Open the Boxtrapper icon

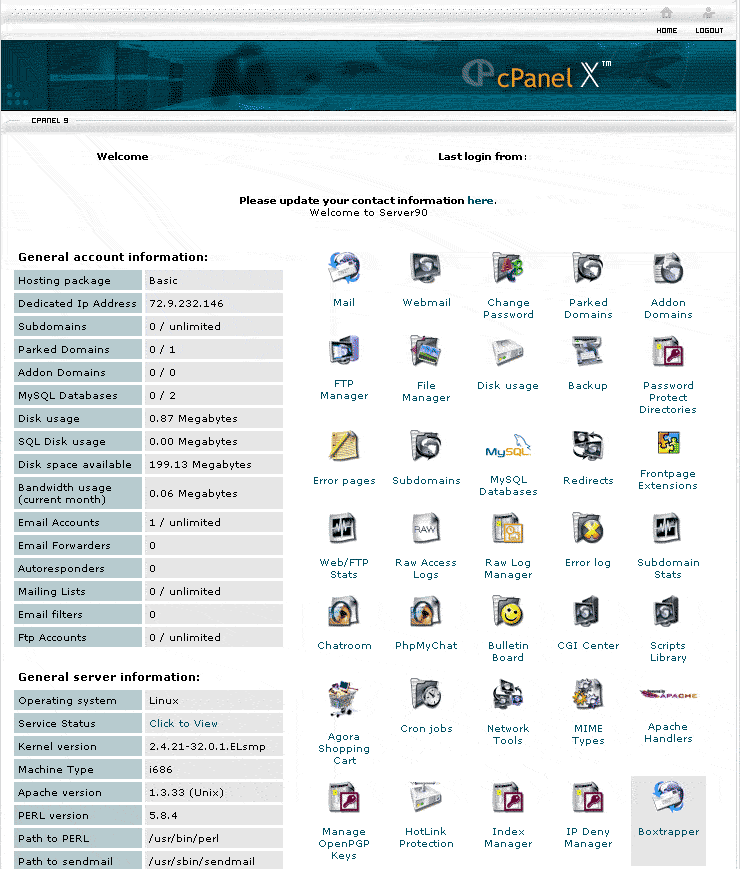[668, 797]
